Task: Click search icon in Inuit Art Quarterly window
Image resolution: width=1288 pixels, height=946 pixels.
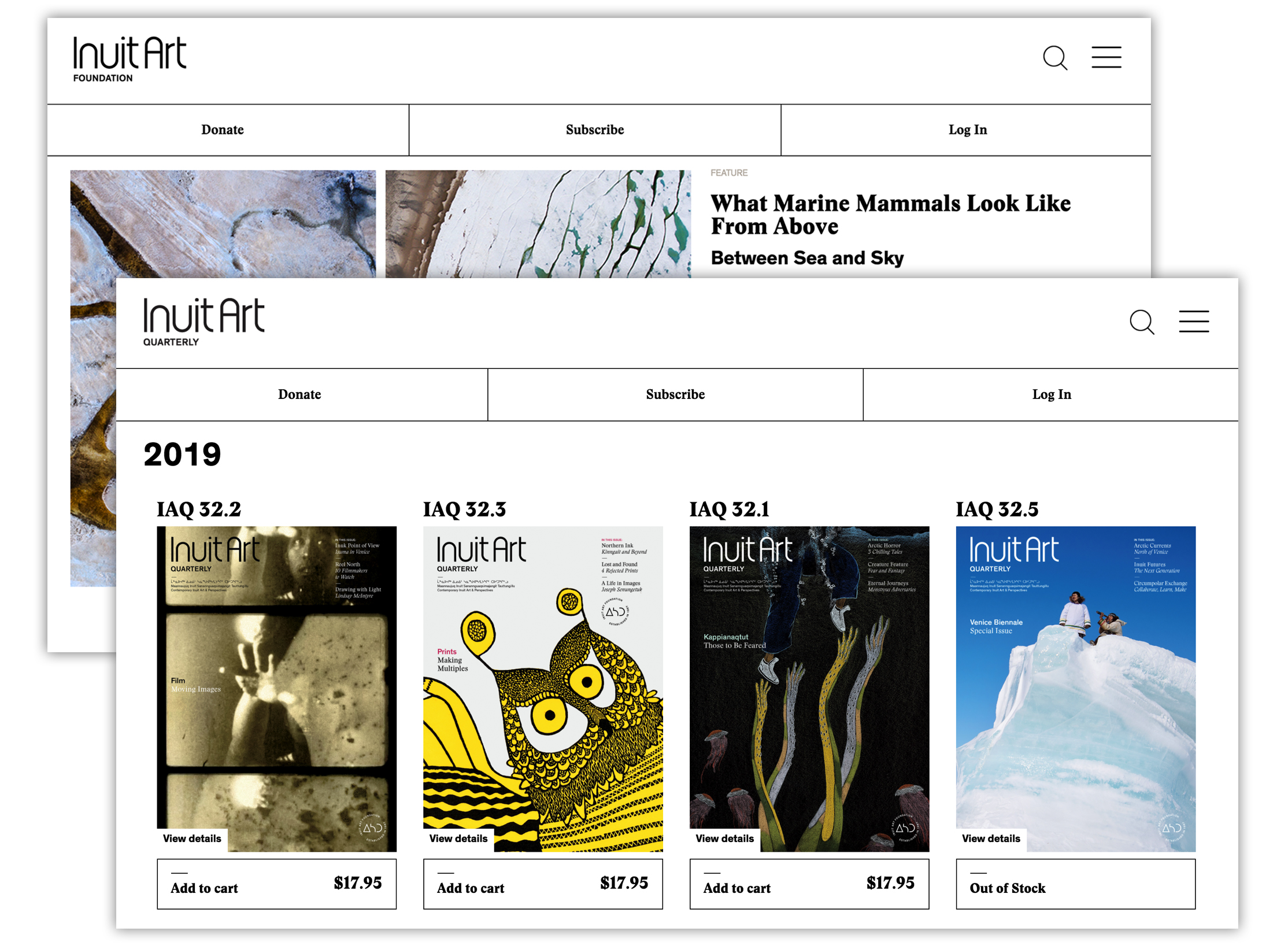Action: (1142, 322)
